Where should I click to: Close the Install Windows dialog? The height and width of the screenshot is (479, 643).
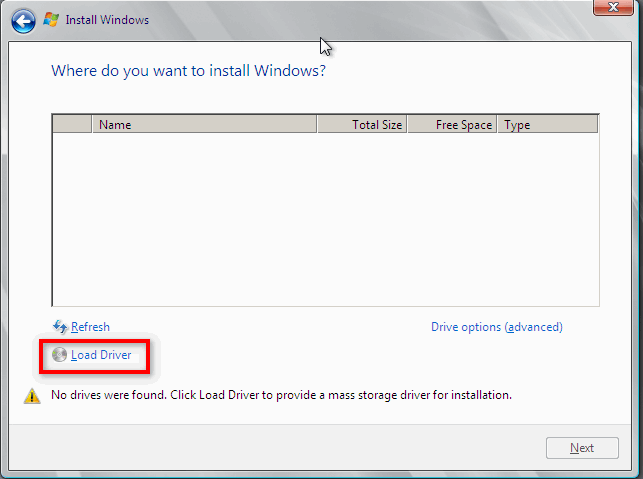coord(613,7)
